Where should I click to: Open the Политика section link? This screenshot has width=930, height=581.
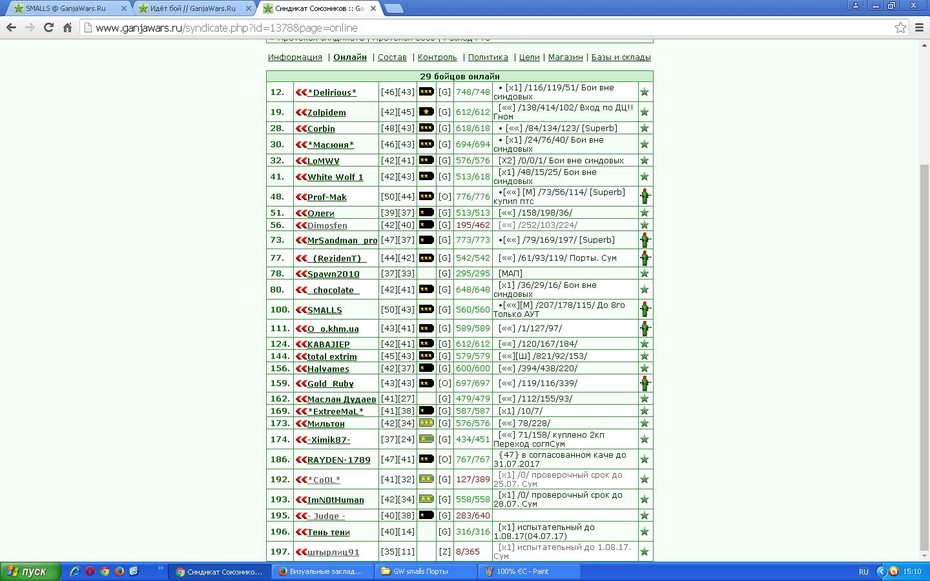tap(488, 58)
